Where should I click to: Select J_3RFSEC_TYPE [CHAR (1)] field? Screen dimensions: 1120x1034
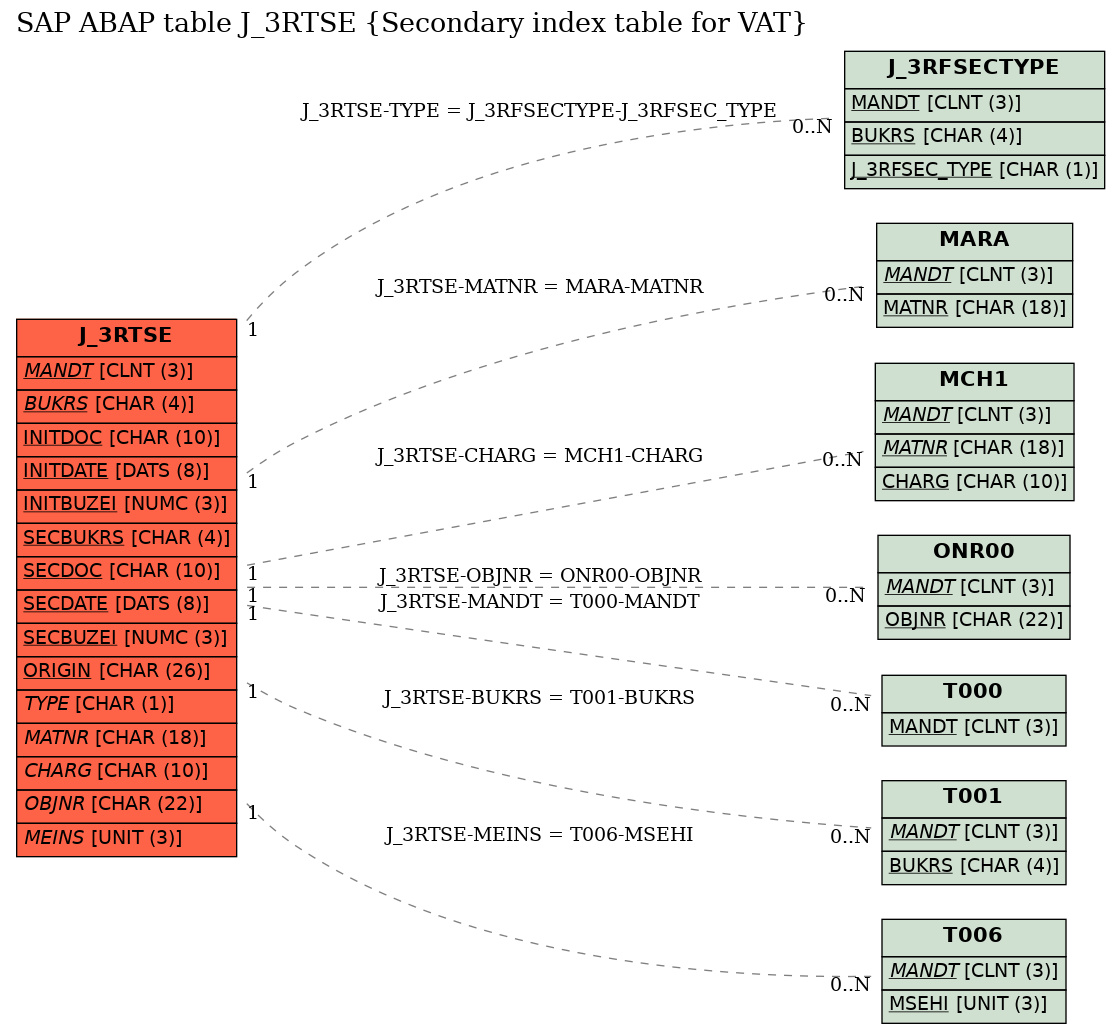(x=974, y=172)
